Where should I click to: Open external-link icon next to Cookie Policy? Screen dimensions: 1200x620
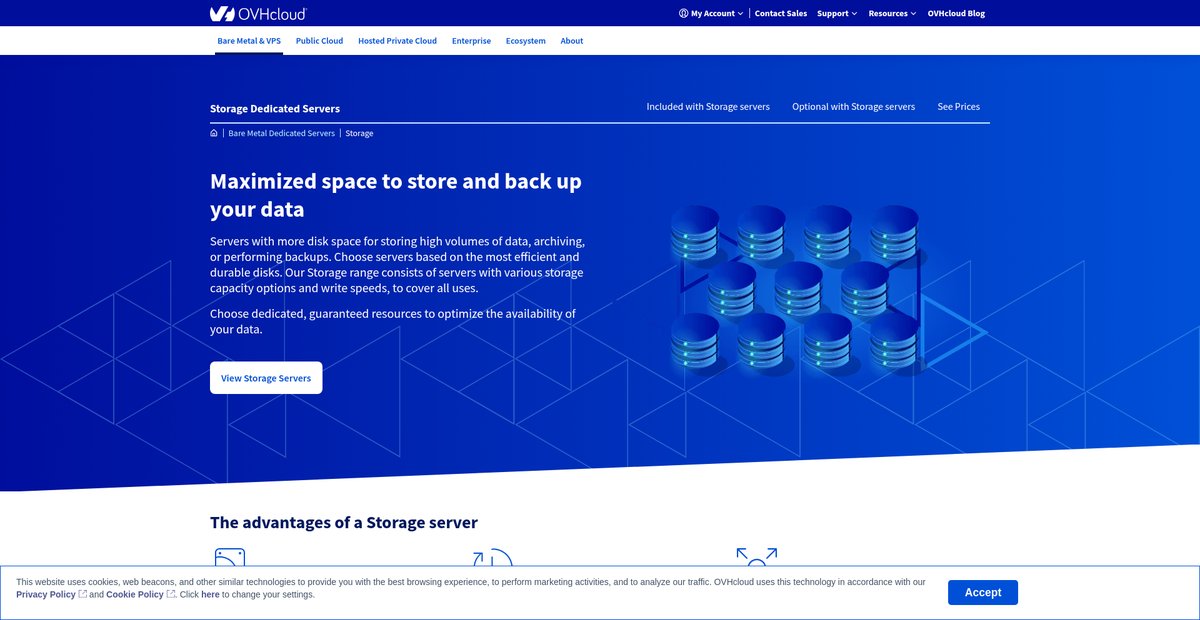(171, 594)
